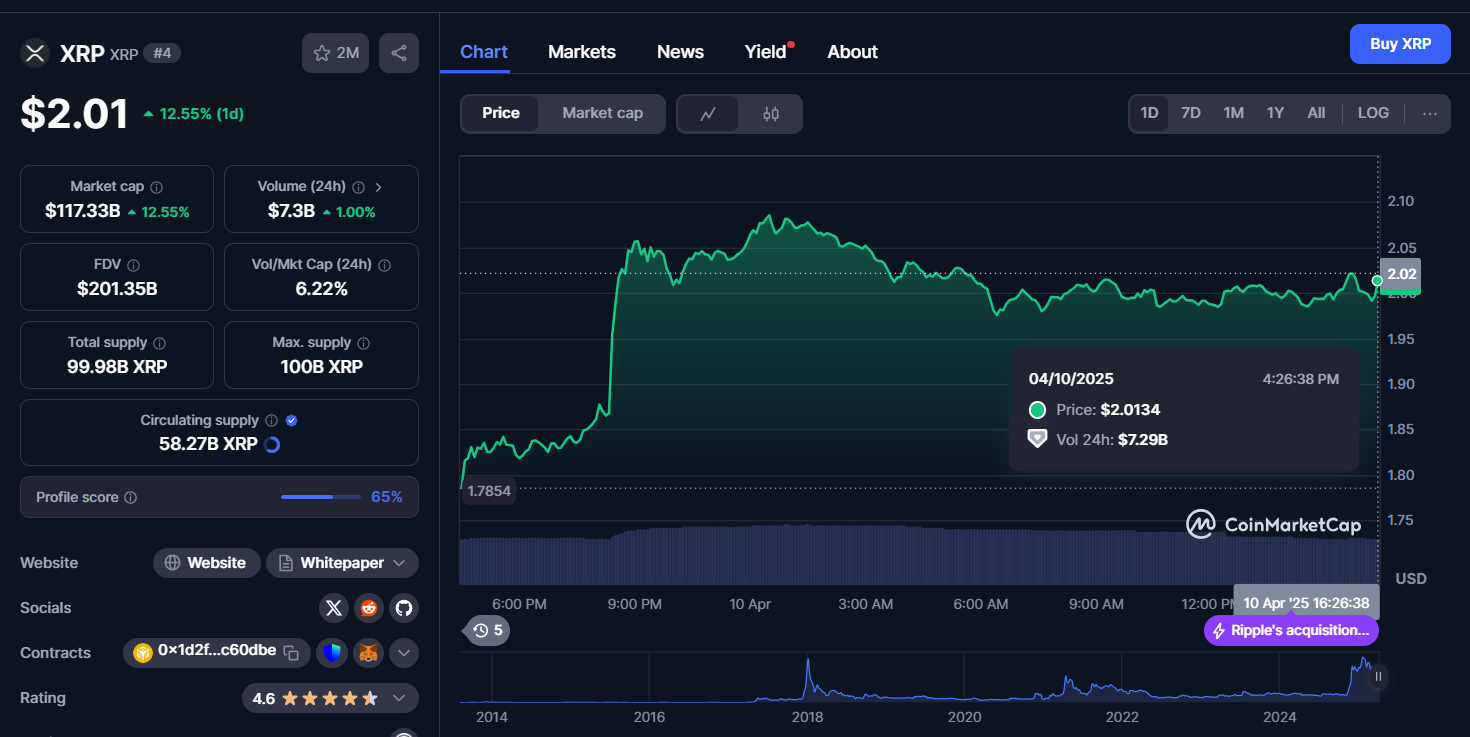
Task: Select the Market cap toggle
Action: [602, 114]
